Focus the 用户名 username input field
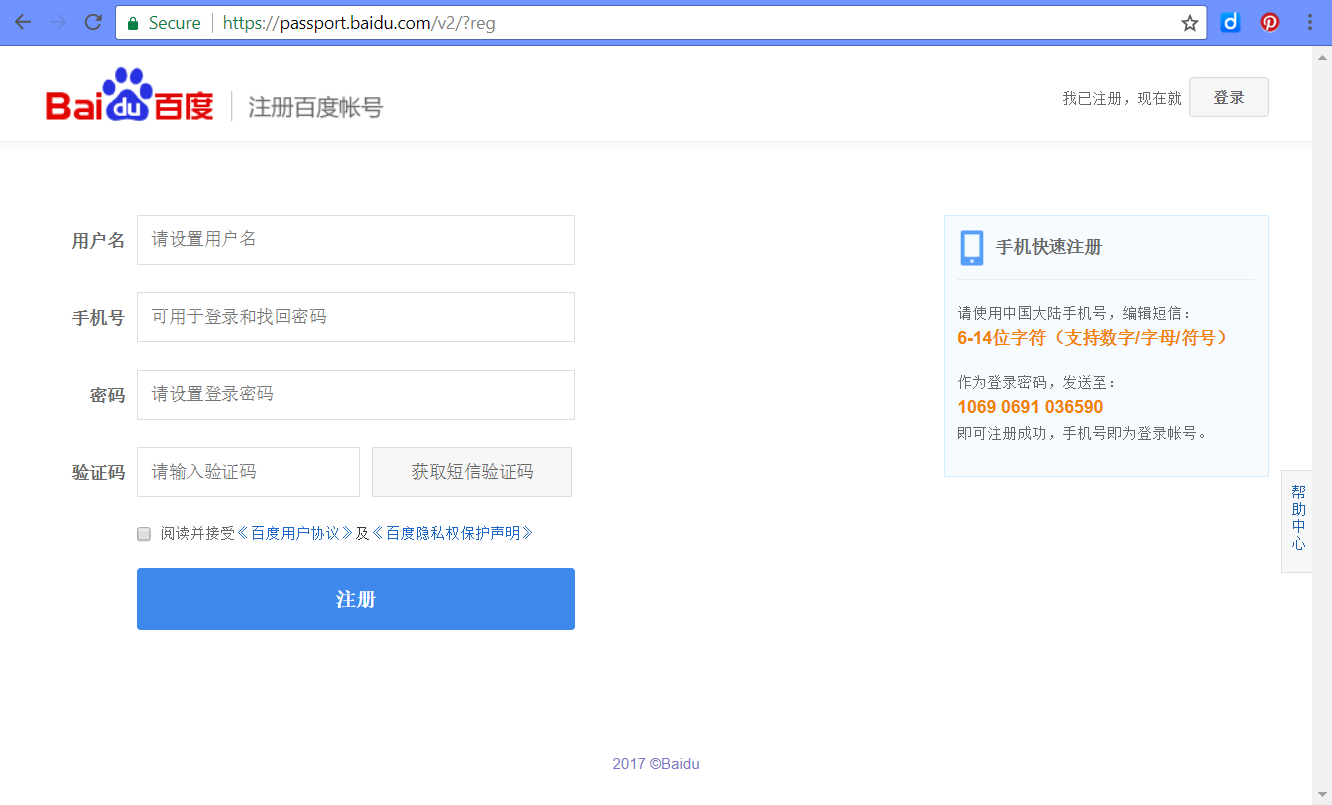1332x805 pixels. (356, 240)
